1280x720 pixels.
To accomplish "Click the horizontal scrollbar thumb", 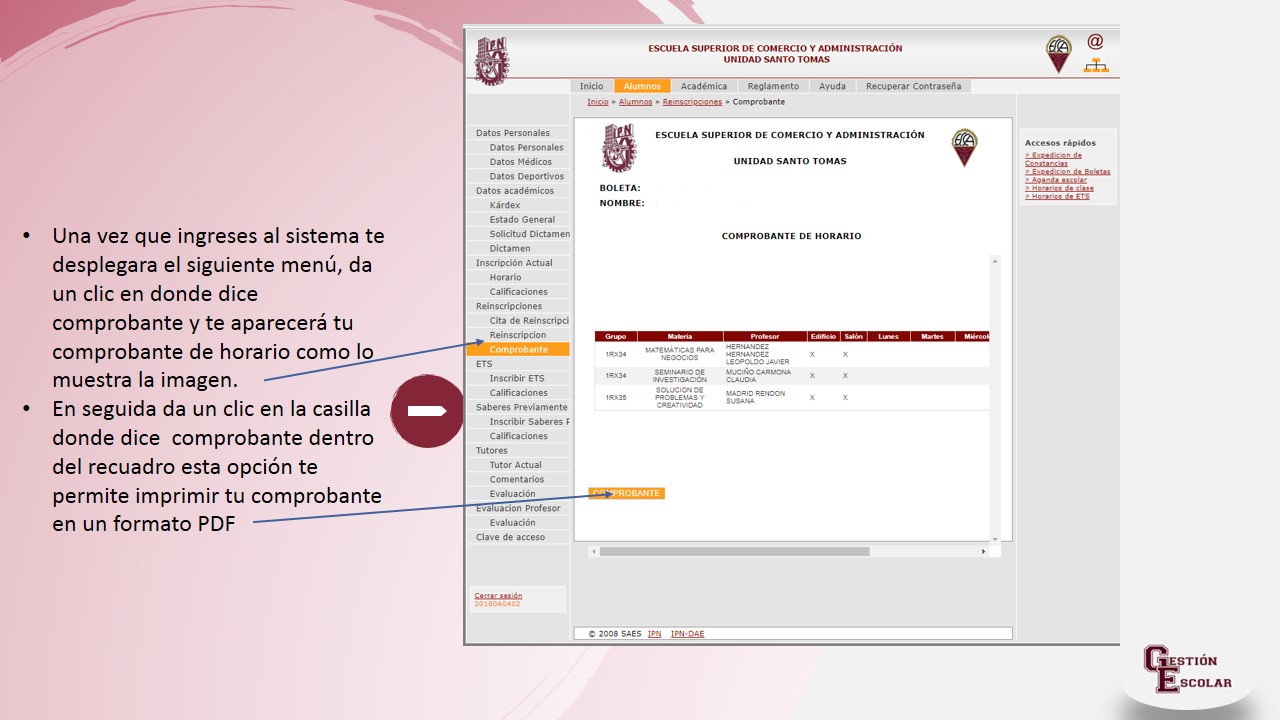I will pyautogui.click(x=734, y=551).
